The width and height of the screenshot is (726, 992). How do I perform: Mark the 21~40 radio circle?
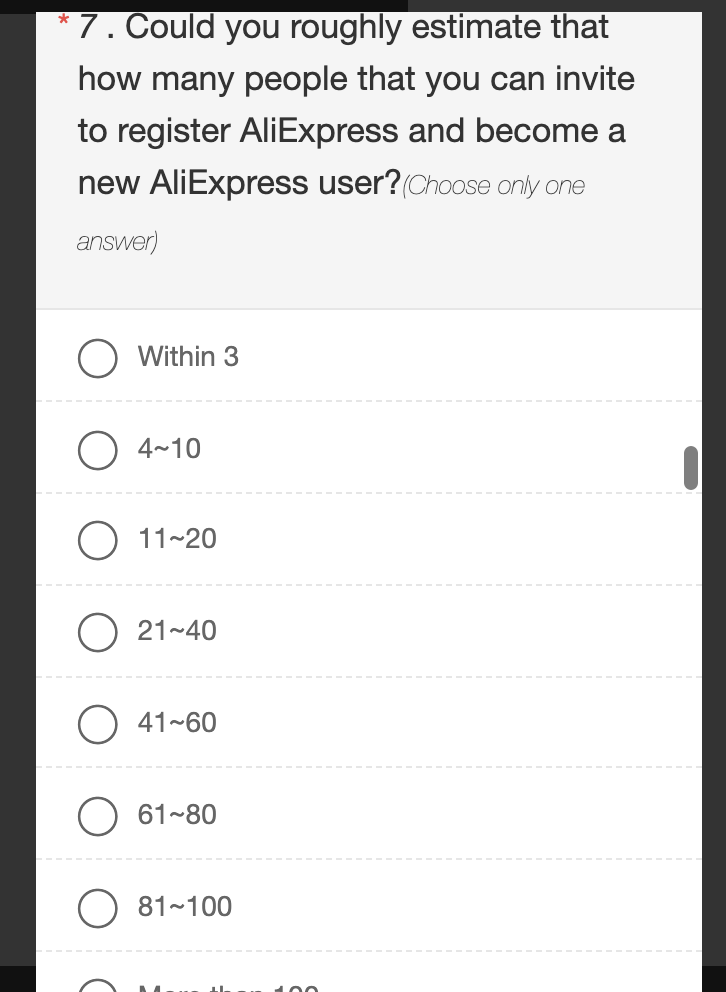(97, 632)
